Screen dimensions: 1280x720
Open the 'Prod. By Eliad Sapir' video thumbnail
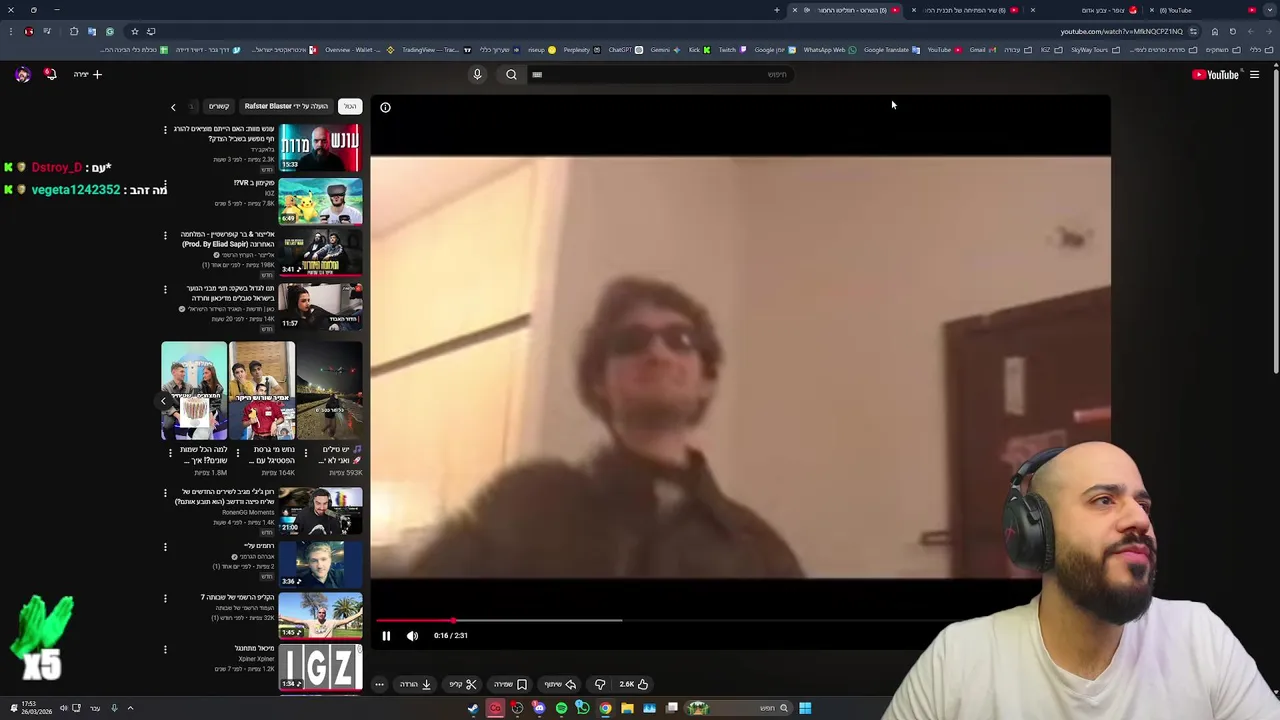pos(320,253)
